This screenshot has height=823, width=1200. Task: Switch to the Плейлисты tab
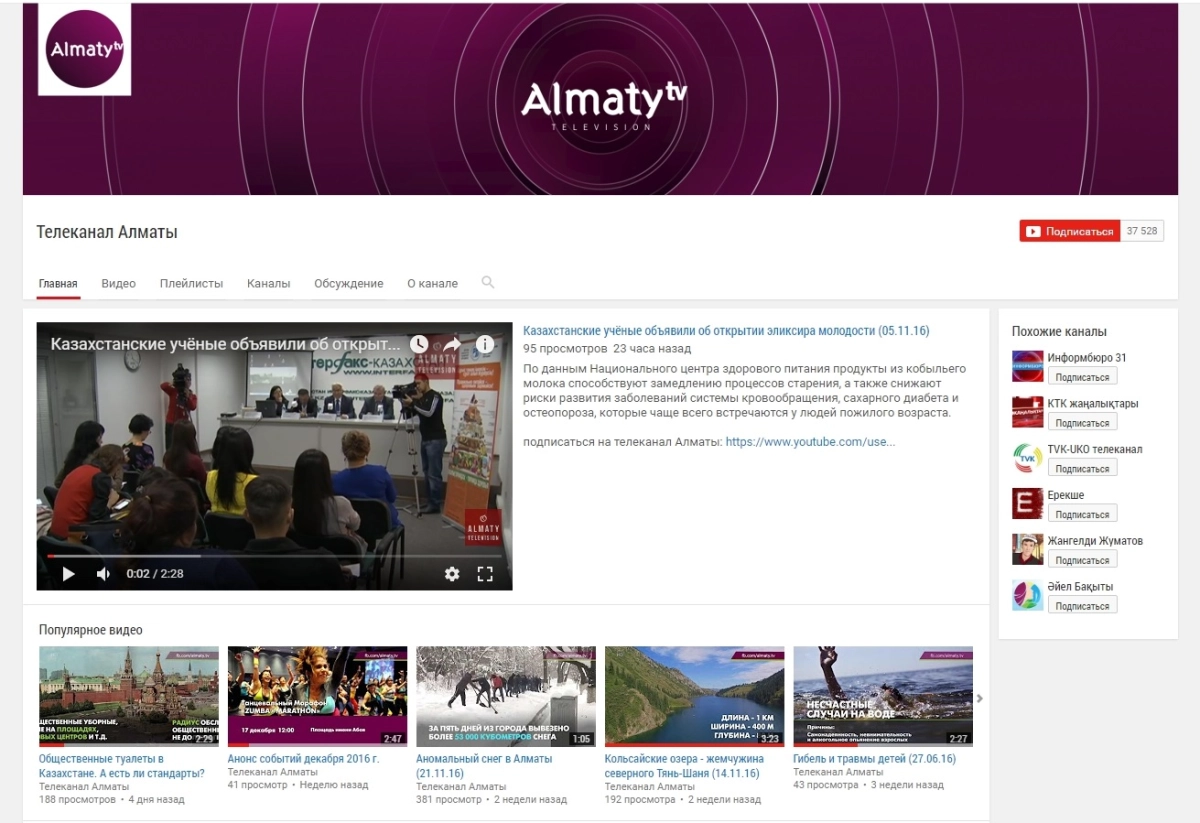191,283
